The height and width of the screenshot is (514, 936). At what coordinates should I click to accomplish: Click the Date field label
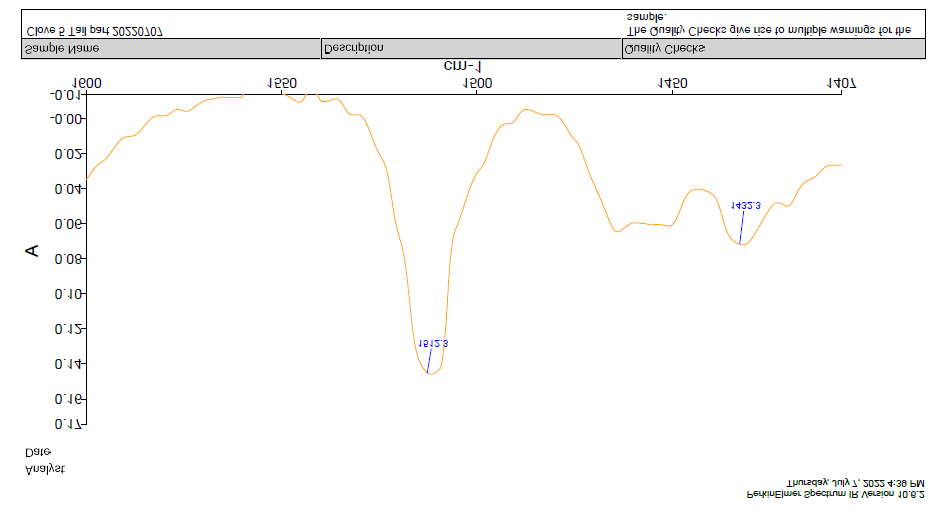pyautogui.click(x=38, y=452)
